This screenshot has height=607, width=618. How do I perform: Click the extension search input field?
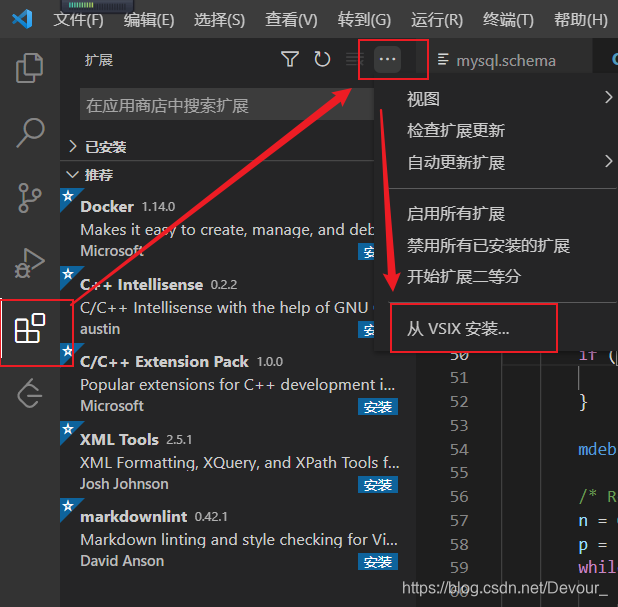pos(227,104)
